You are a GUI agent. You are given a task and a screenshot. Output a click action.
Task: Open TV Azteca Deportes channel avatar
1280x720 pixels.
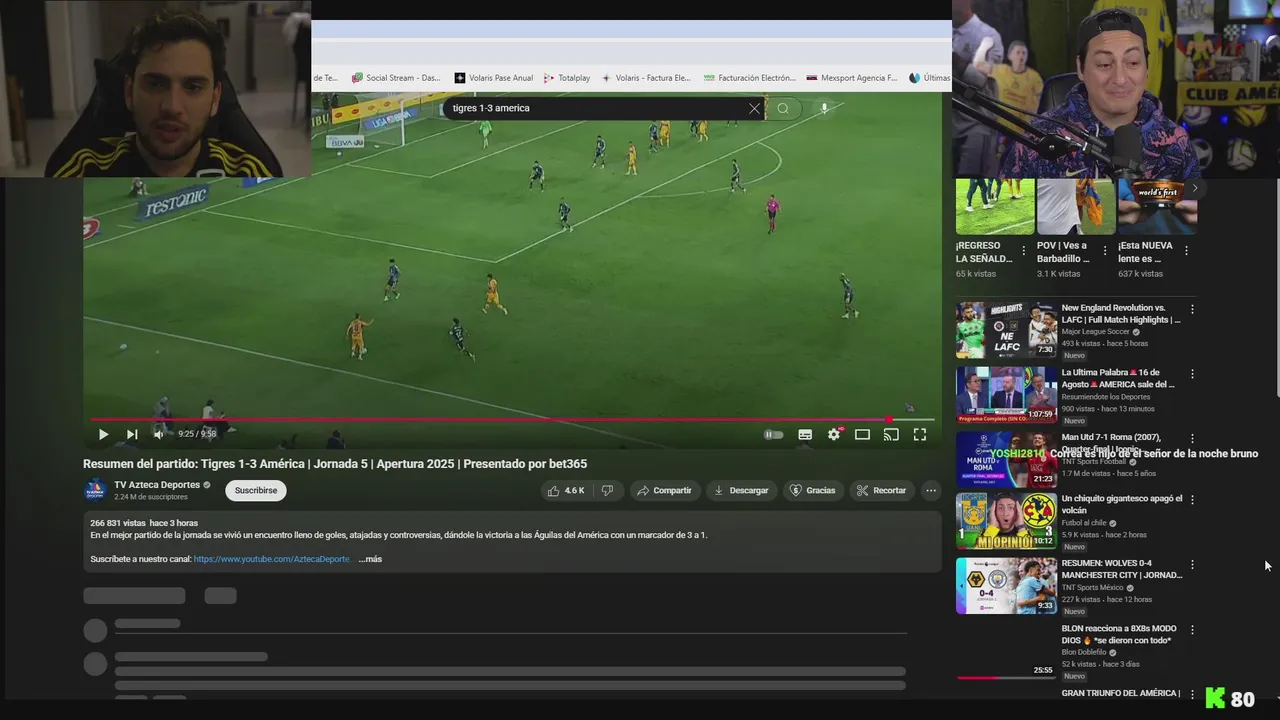[x=95, y=490]
